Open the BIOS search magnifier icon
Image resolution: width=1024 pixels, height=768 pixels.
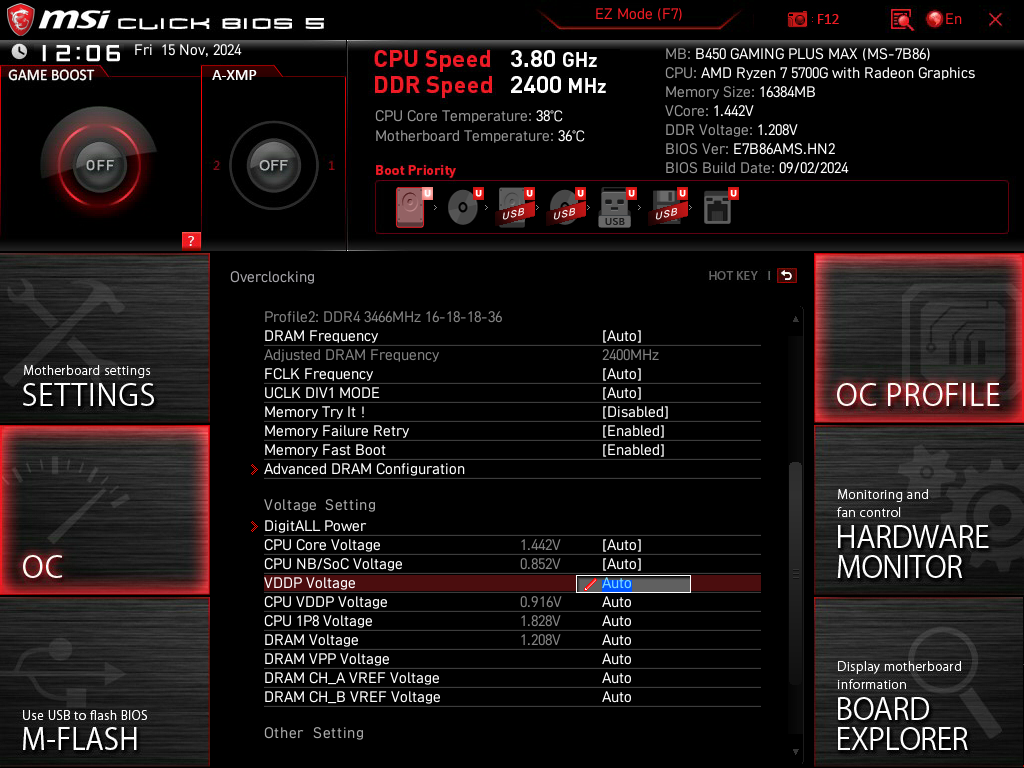pos(902,19)
